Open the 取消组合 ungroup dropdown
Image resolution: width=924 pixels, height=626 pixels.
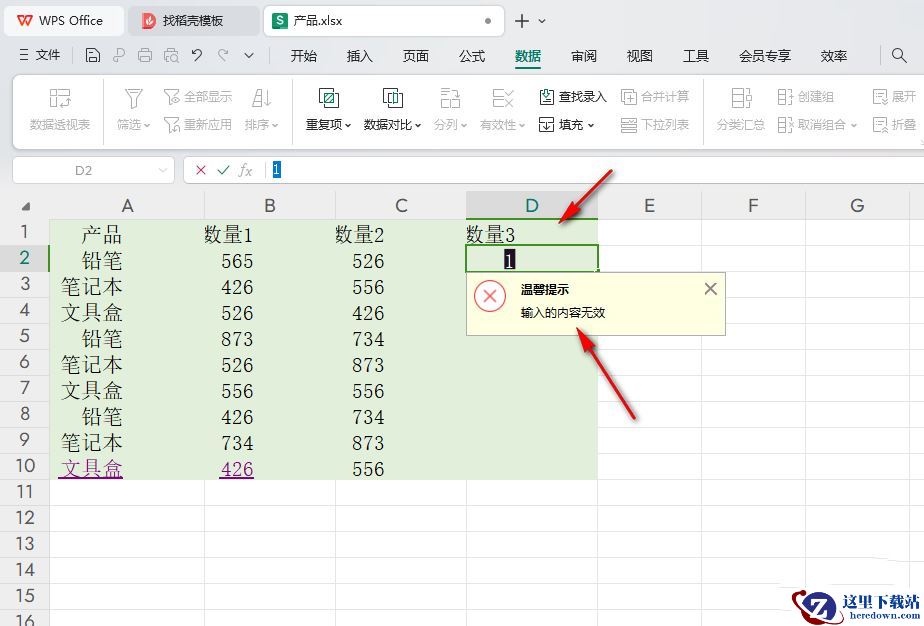click(x=817, y=124)
